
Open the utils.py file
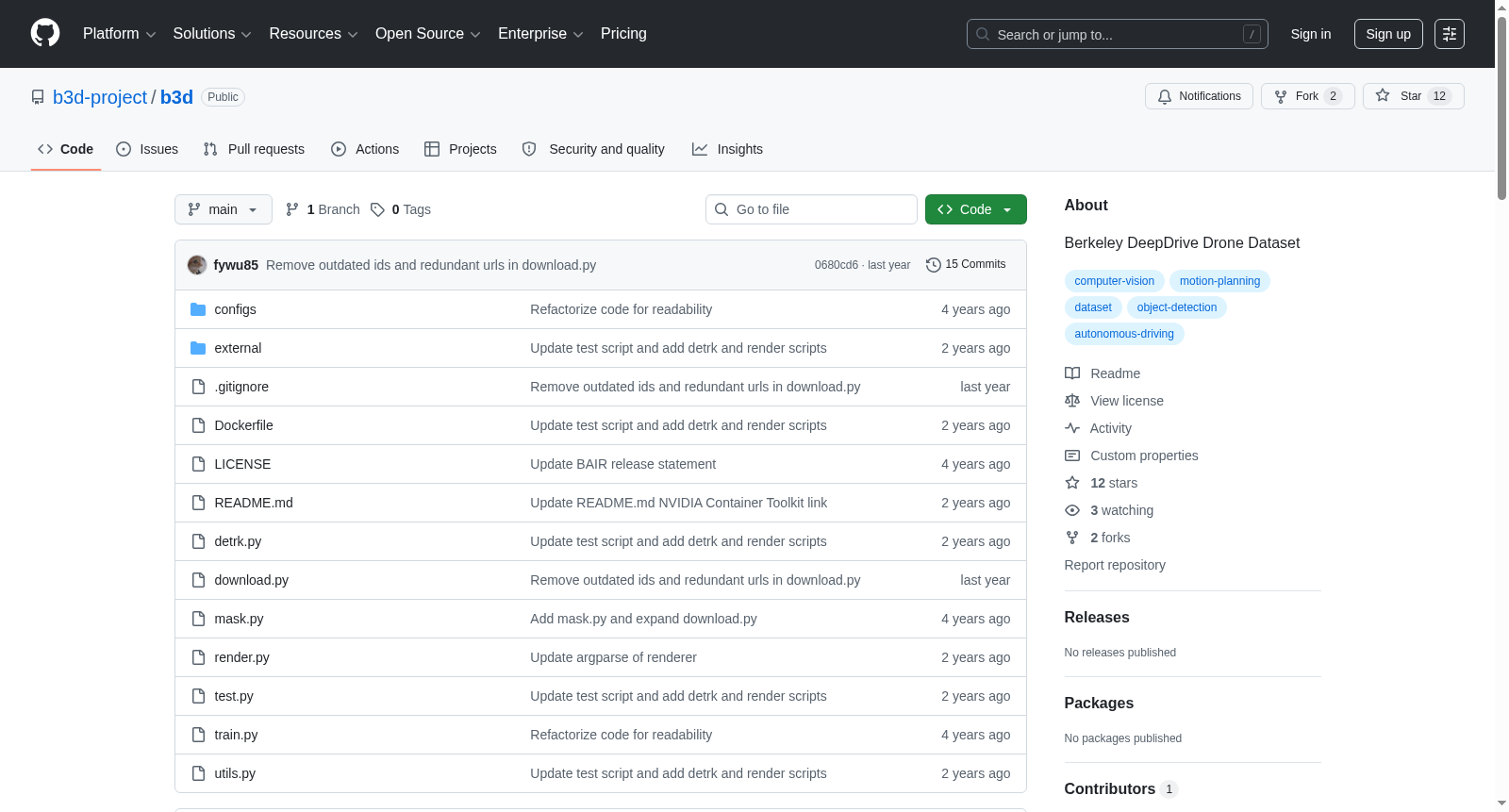point(235,773)
